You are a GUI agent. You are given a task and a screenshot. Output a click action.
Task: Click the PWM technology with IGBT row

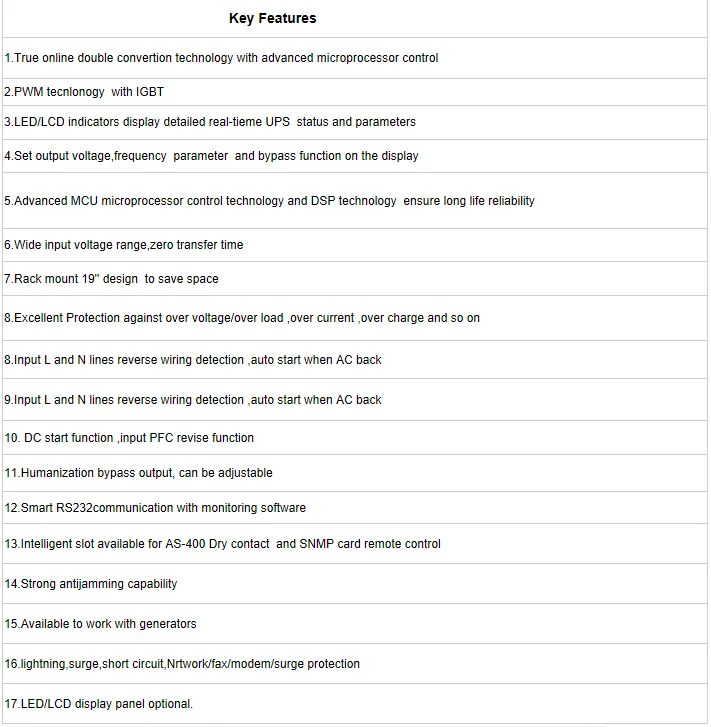pyautogui.click(x=355, y=92)
